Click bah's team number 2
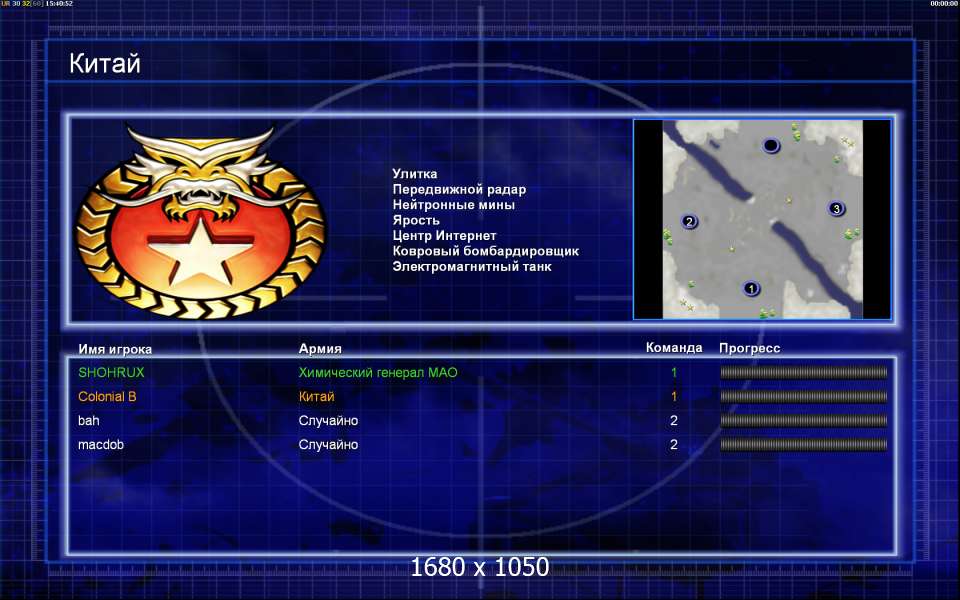Image resolution: width=960 pixels, height=600 pixels. pos(674,421)
